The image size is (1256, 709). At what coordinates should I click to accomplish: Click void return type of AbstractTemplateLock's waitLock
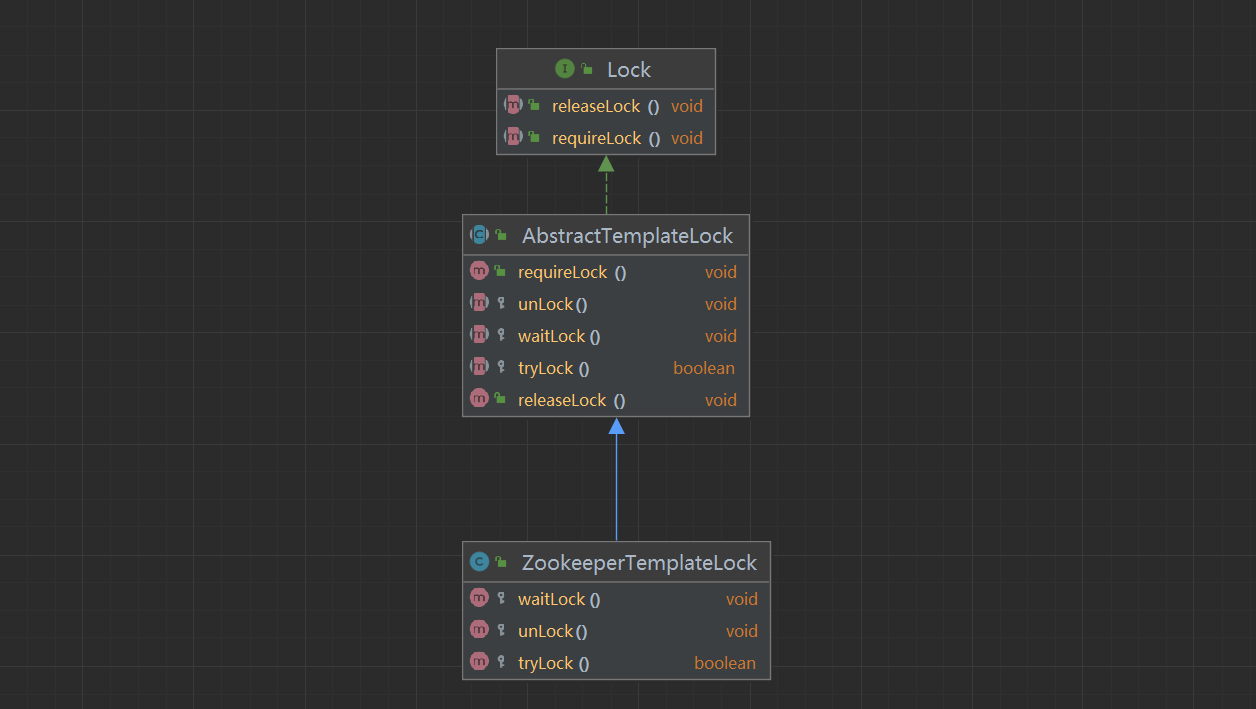[721, 336]
